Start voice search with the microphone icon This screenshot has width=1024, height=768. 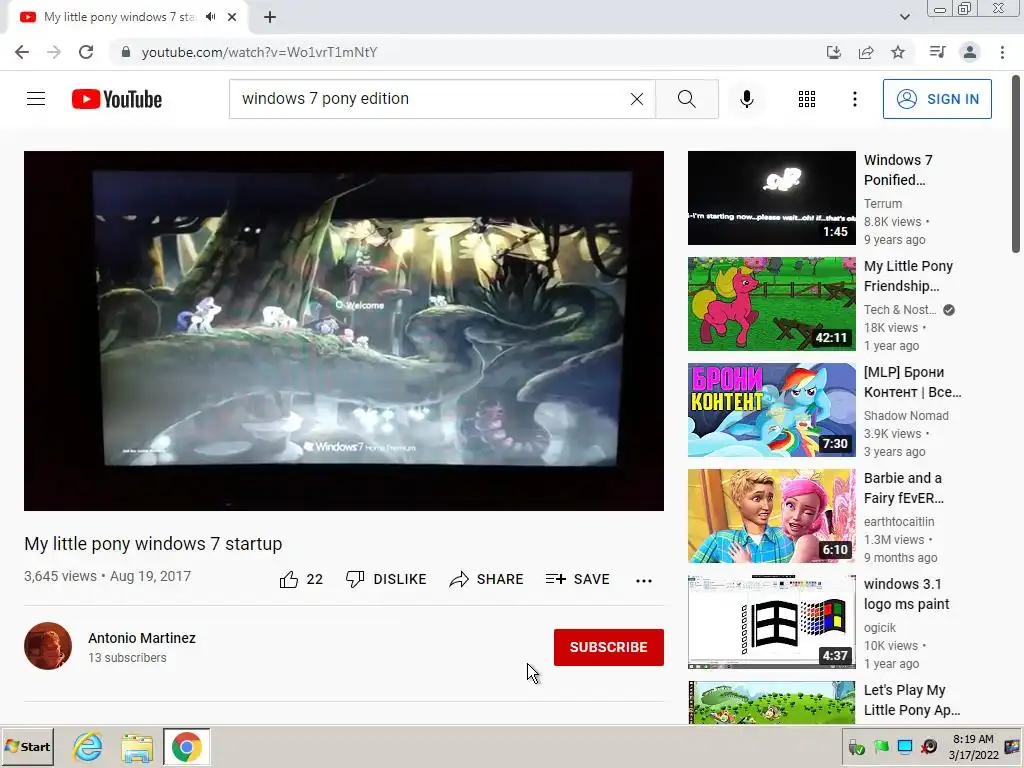tap(747, 99)
